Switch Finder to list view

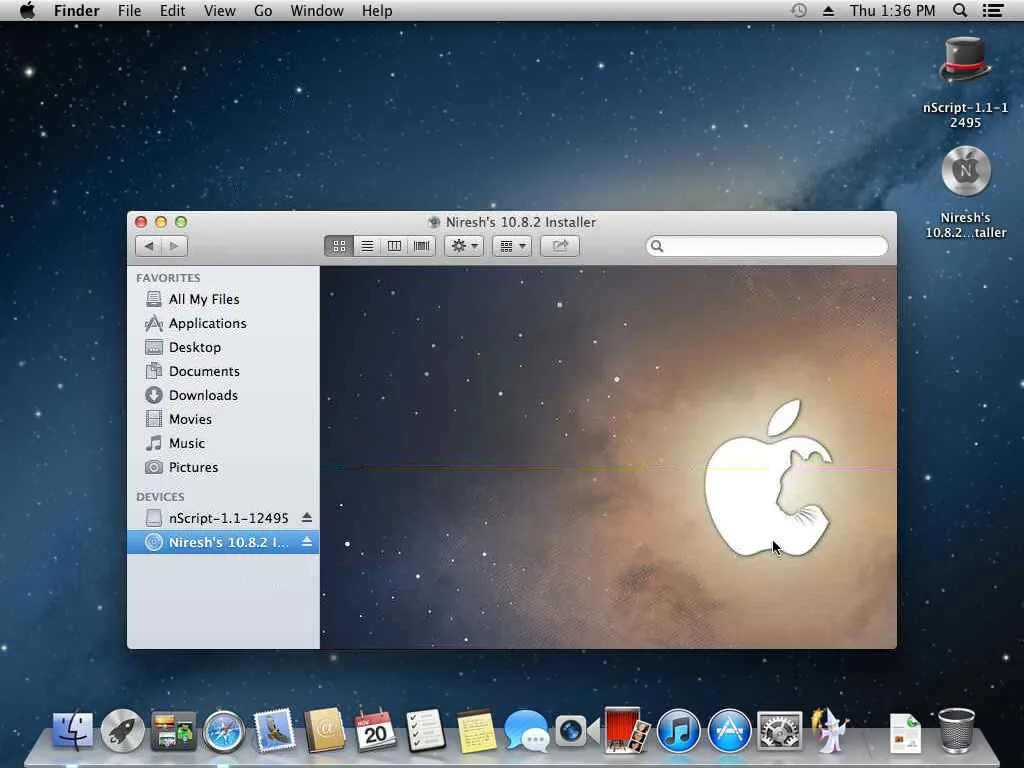coord(367,246)
